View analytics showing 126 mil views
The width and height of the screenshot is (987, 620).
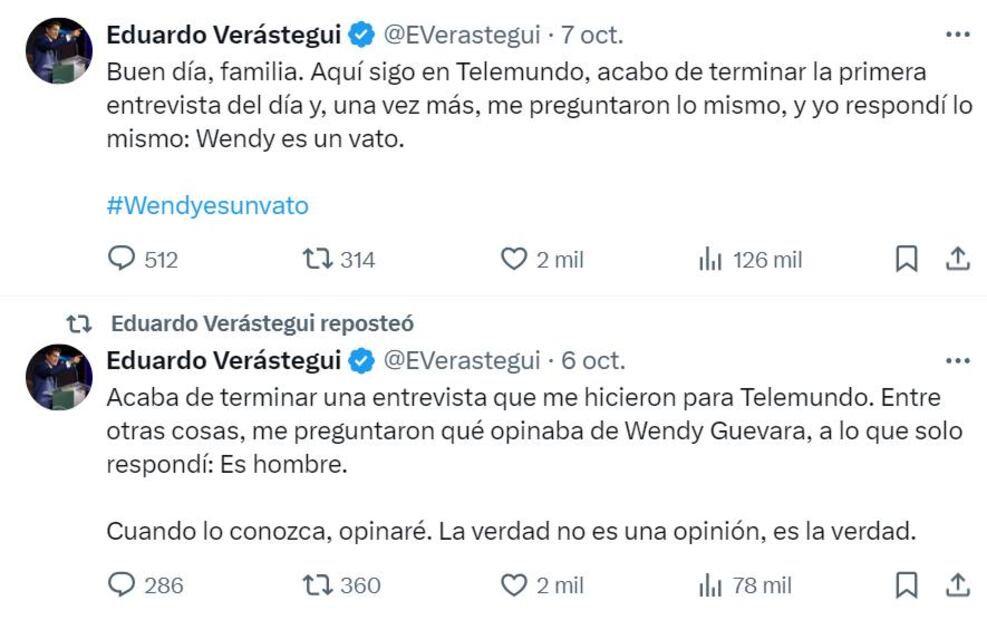point(710,260)
